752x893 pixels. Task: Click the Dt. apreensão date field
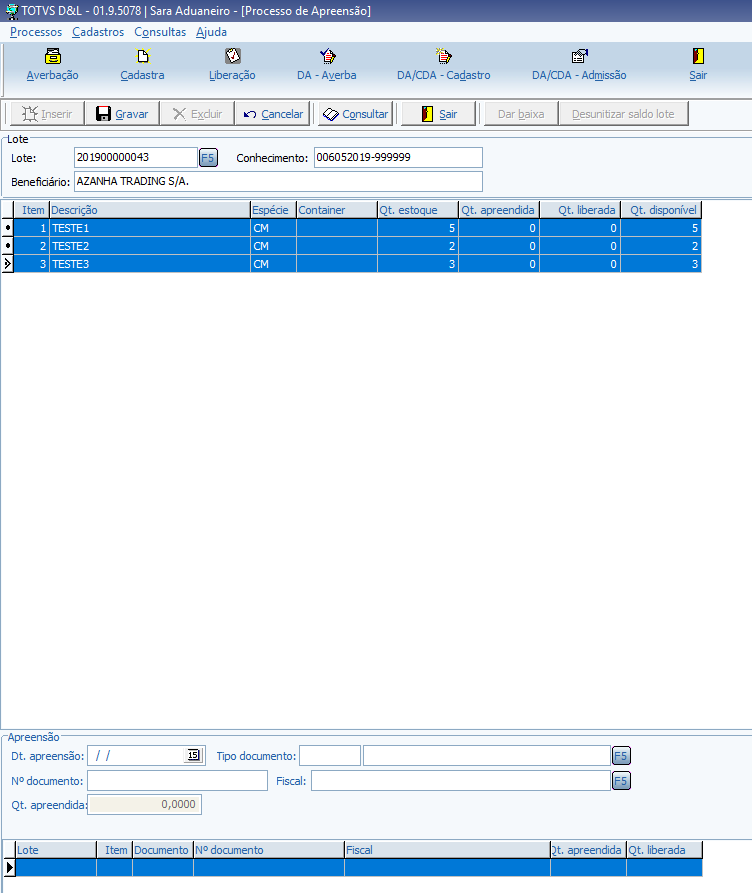point(137,756)
